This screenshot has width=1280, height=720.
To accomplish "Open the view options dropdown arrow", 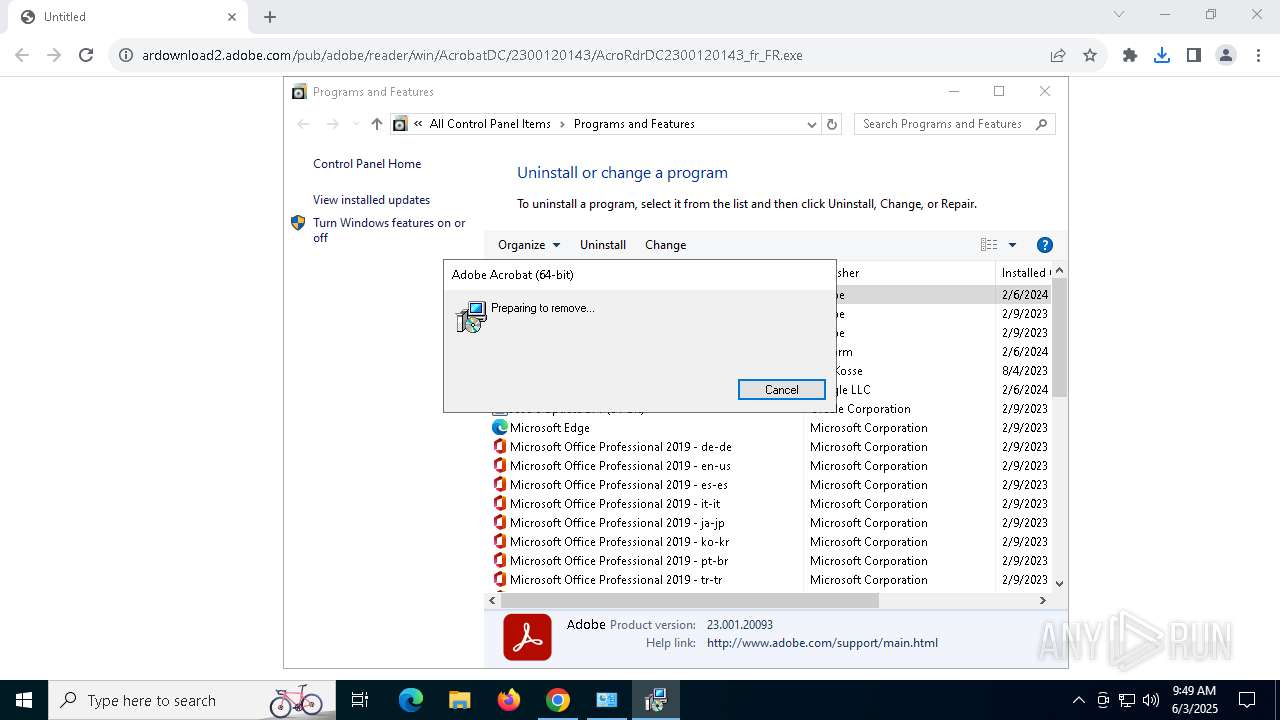I will [1012, 245].
